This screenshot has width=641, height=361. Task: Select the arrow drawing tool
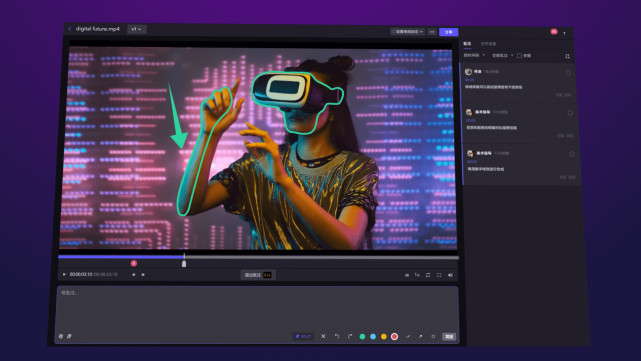tap(420, 336)
